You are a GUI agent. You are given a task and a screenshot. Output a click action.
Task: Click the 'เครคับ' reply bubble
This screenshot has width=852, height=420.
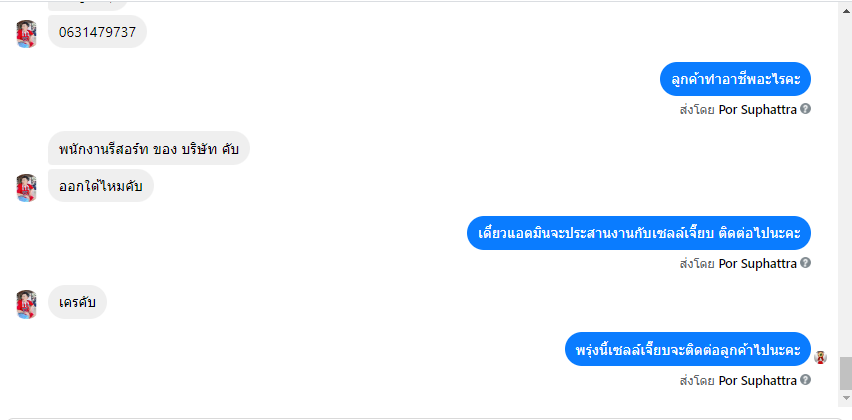tap(77, 302)
